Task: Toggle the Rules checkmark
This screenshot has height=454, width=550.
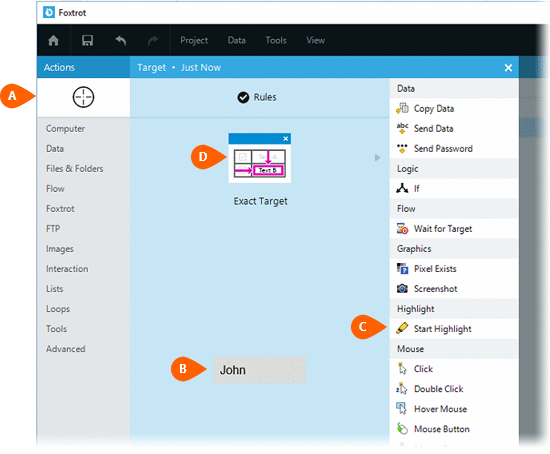Action: click(243, 97)
